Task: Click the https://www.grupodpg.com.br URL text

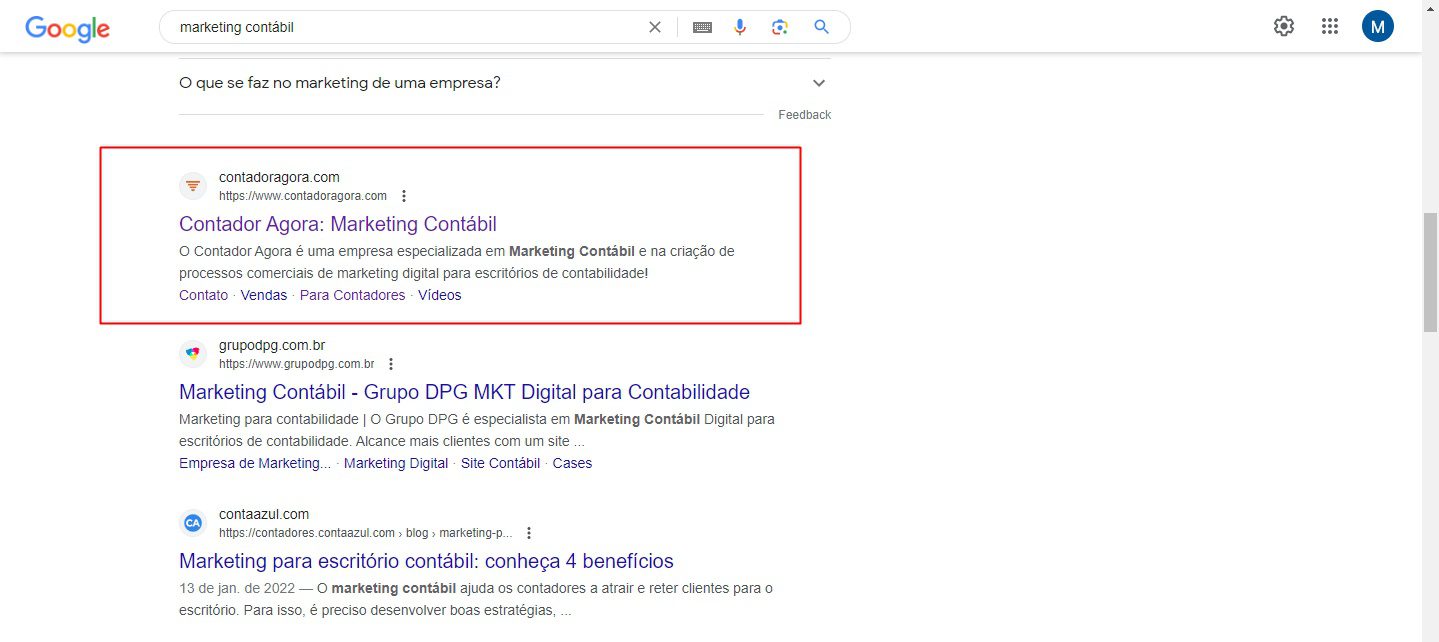Action: point(297,364)
